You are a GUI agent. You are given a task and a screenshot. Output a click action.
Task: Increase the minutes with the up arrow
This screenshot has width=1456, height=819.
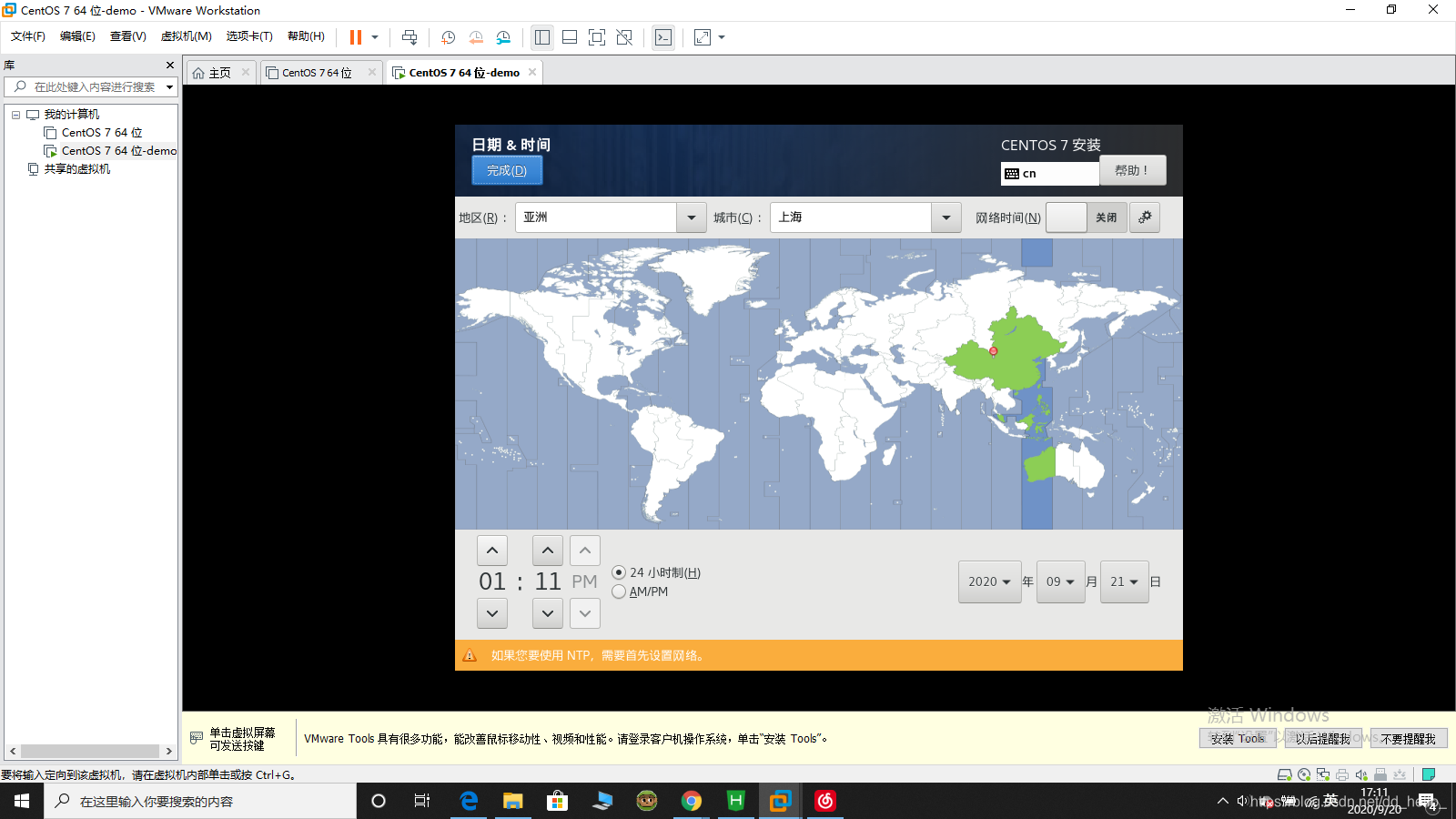point(548,551)
